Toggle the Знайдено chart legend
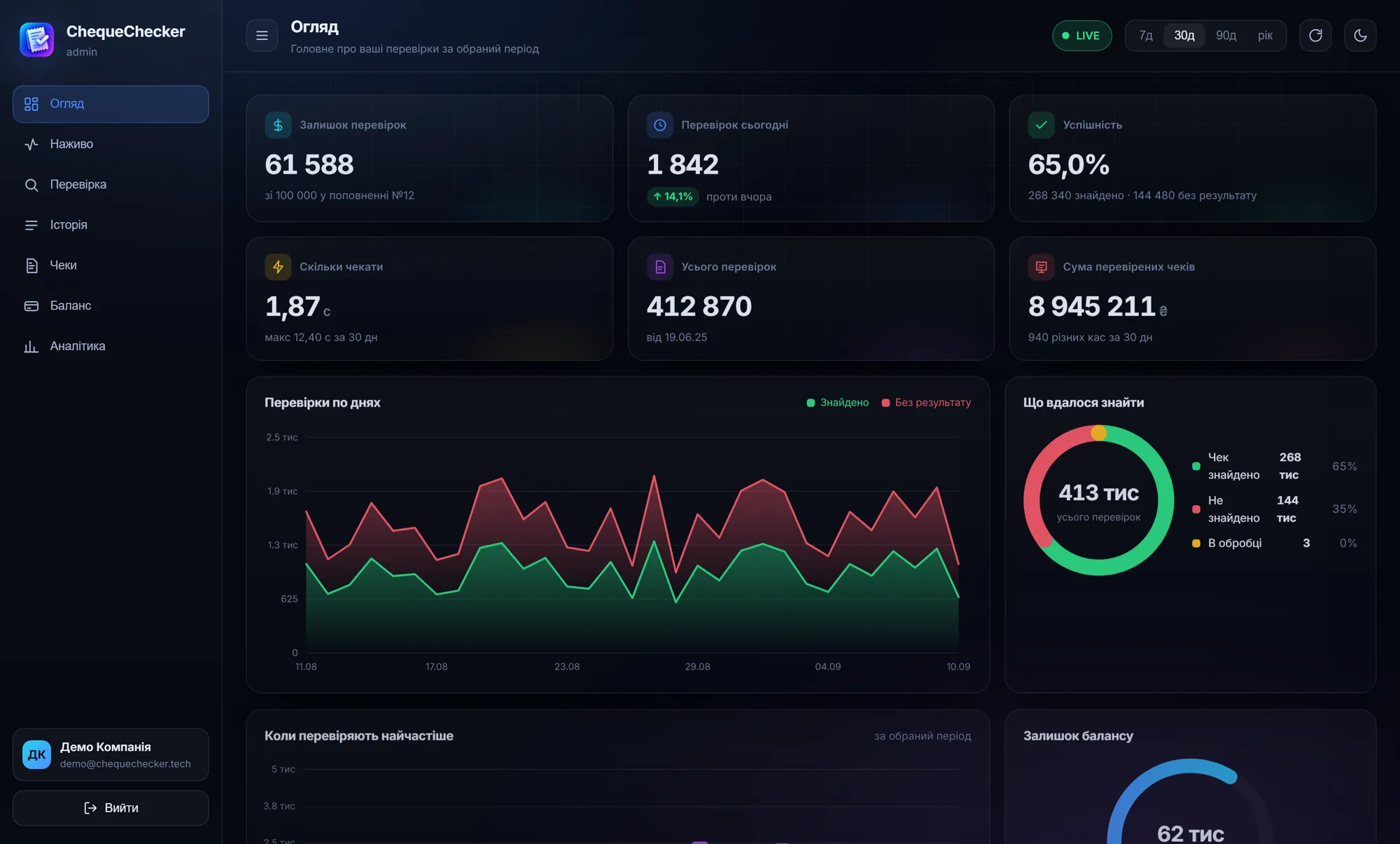 pyautogui.click(x=837, y=403)
